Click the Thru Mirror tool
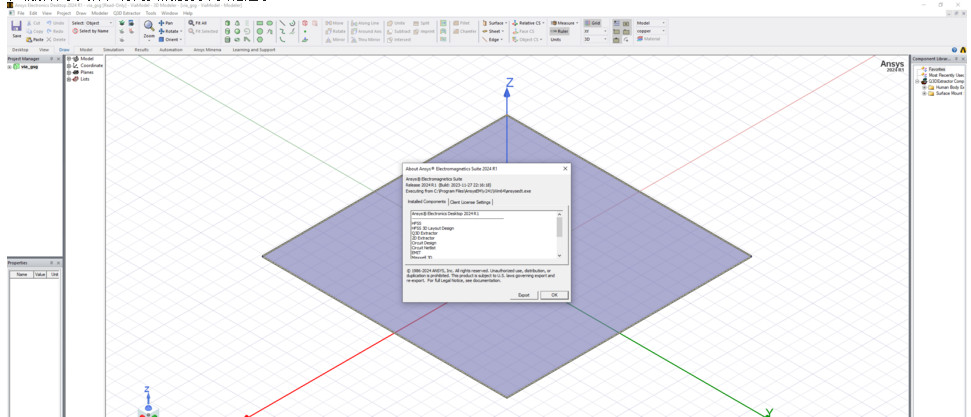 point(365,39)
